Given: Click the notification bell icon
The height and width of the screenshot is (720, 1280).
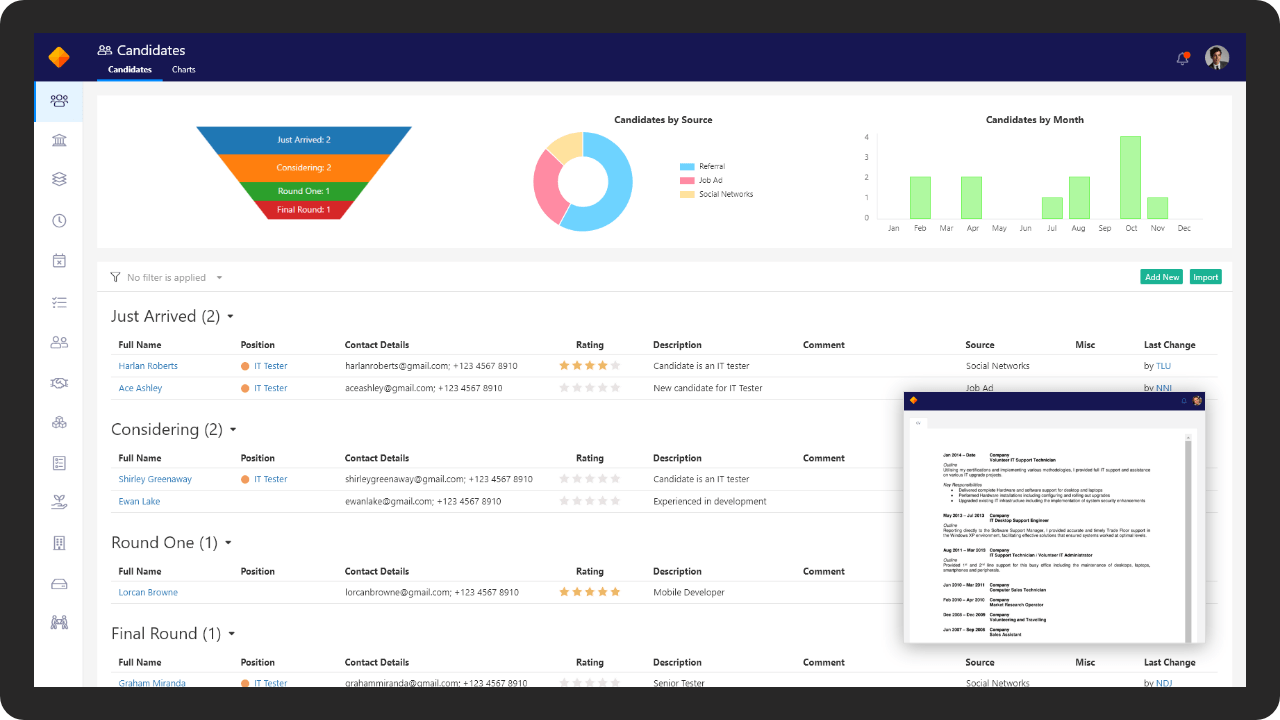Looking at the screenshot, I should 1182,58.
